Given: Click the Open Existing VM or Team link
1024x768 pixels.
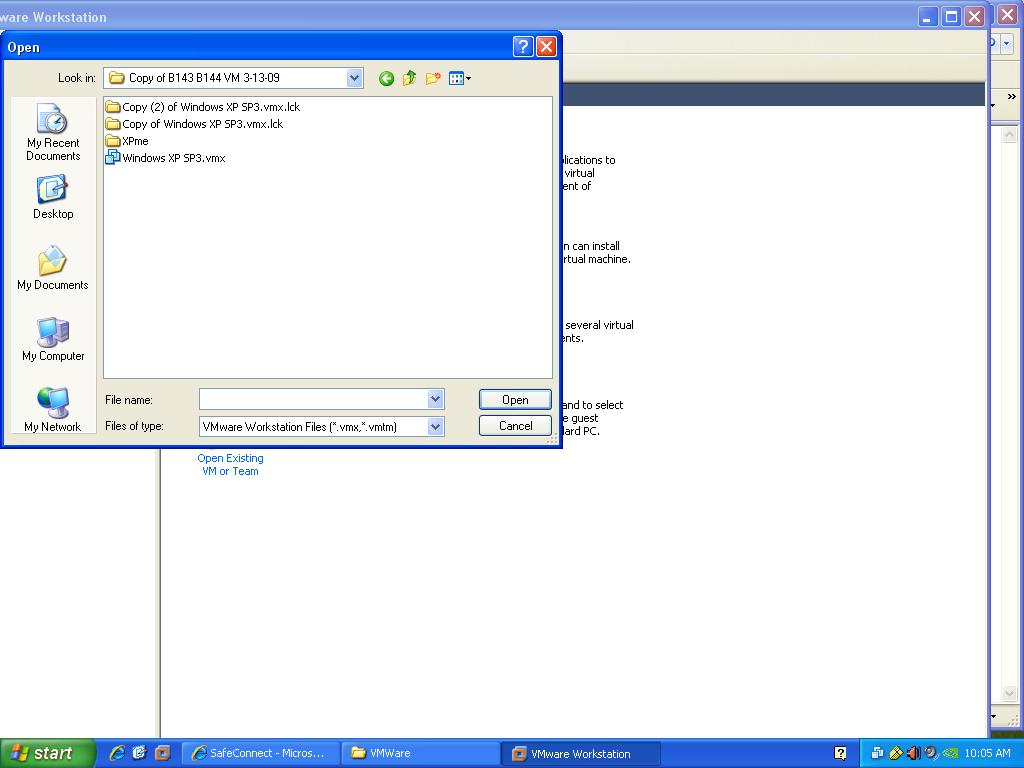Looking at the screenshot, I should [x=231, y=464].
